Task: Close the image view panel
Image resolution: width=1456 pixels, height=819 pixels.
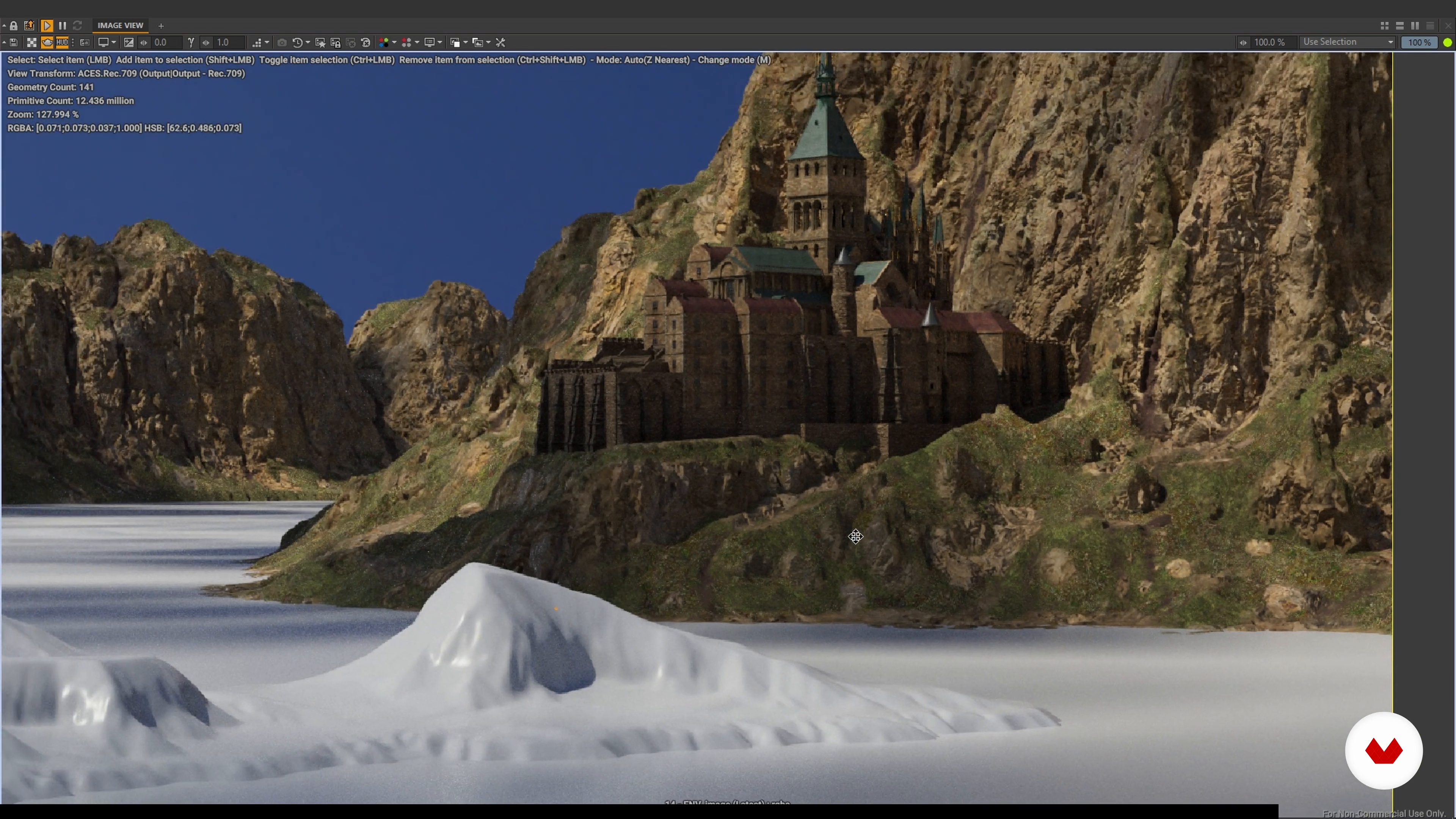Action: pyautogui.click(x=1449, y=26)
